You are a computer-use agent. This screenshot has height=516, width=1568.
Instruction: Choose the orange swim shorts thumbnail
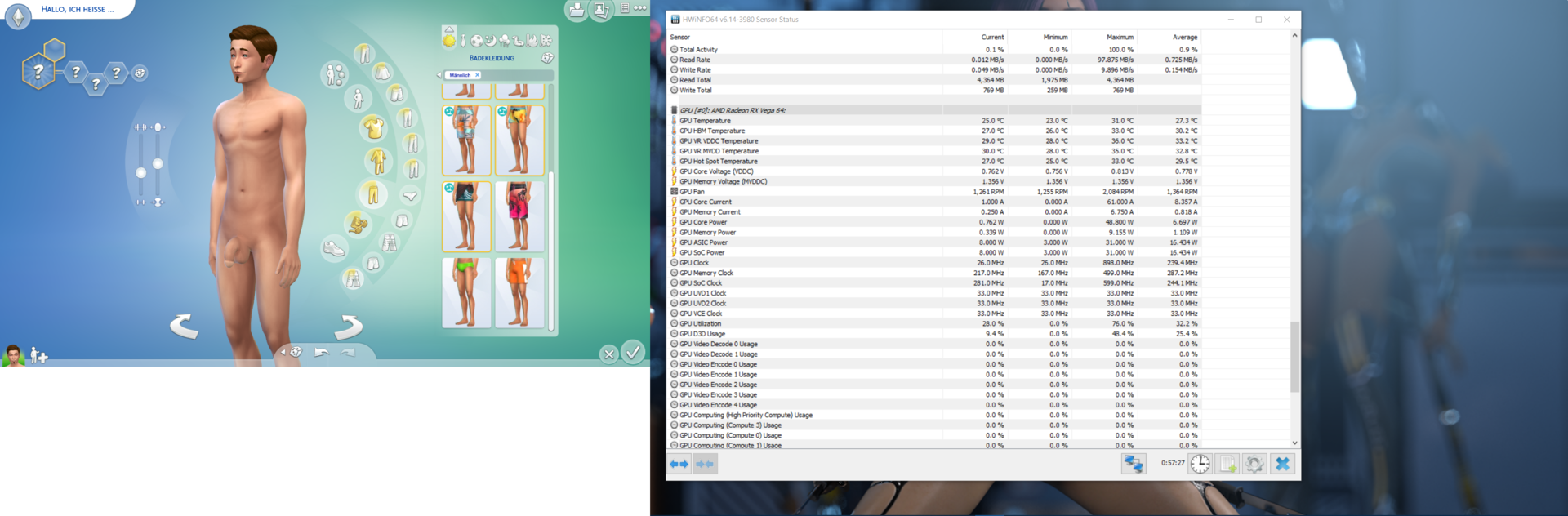[x=519, y=292]
